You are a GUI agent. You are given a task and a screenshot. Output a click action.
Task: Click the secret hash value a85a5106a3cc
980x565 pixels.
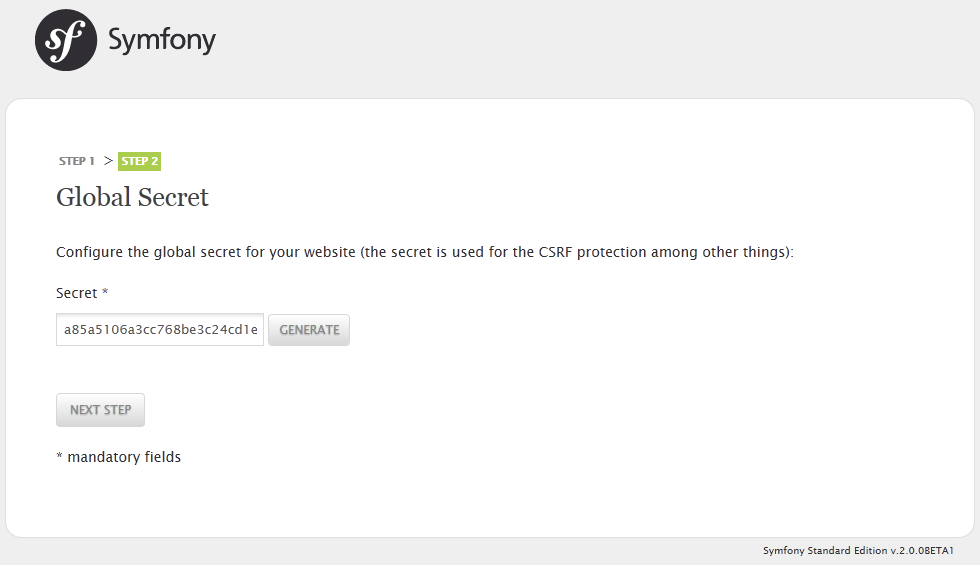pos(161,329)
